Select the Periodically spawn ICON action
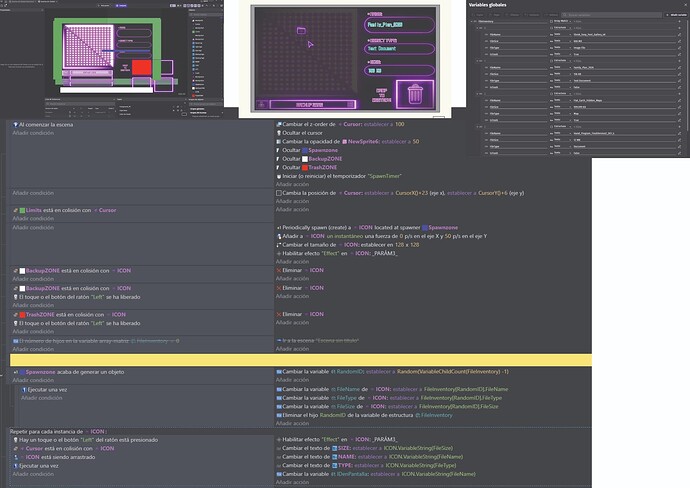The image size is (690, 488). 370,228
